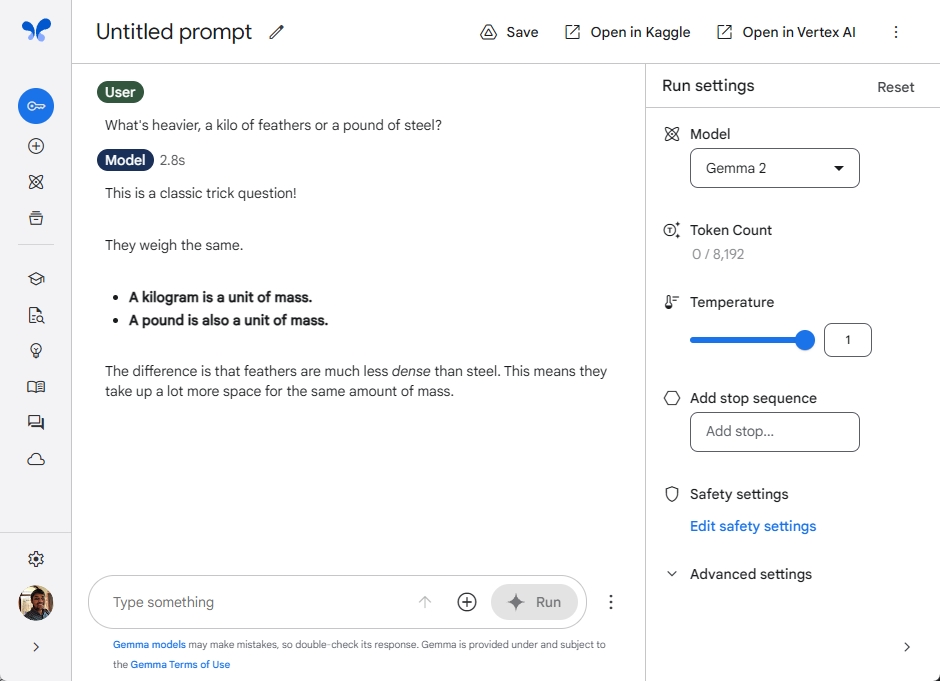
Task: Open the three-dot menu in the top header
Action: coord(896,32)
